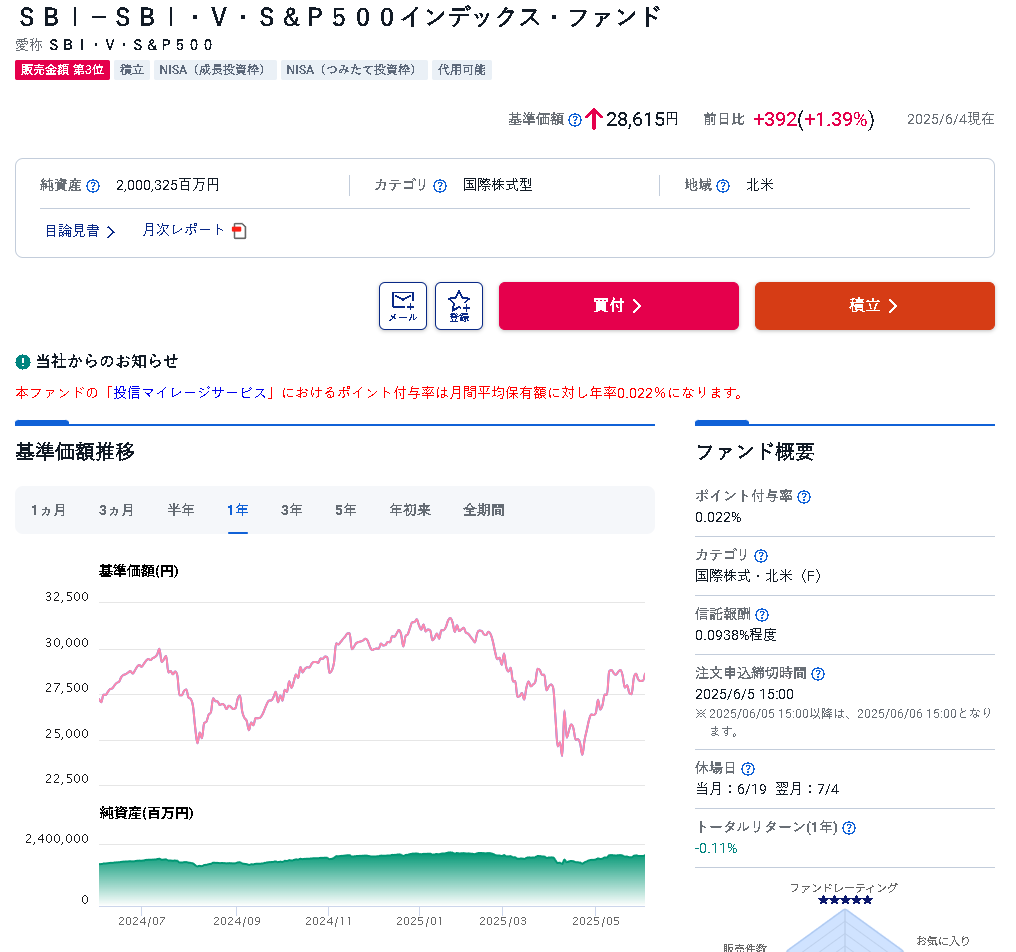This screenshot has width=1016, height=952.
Task: Select the 3ヵ月 chart period tab
Action: click(x=116, y=510)
